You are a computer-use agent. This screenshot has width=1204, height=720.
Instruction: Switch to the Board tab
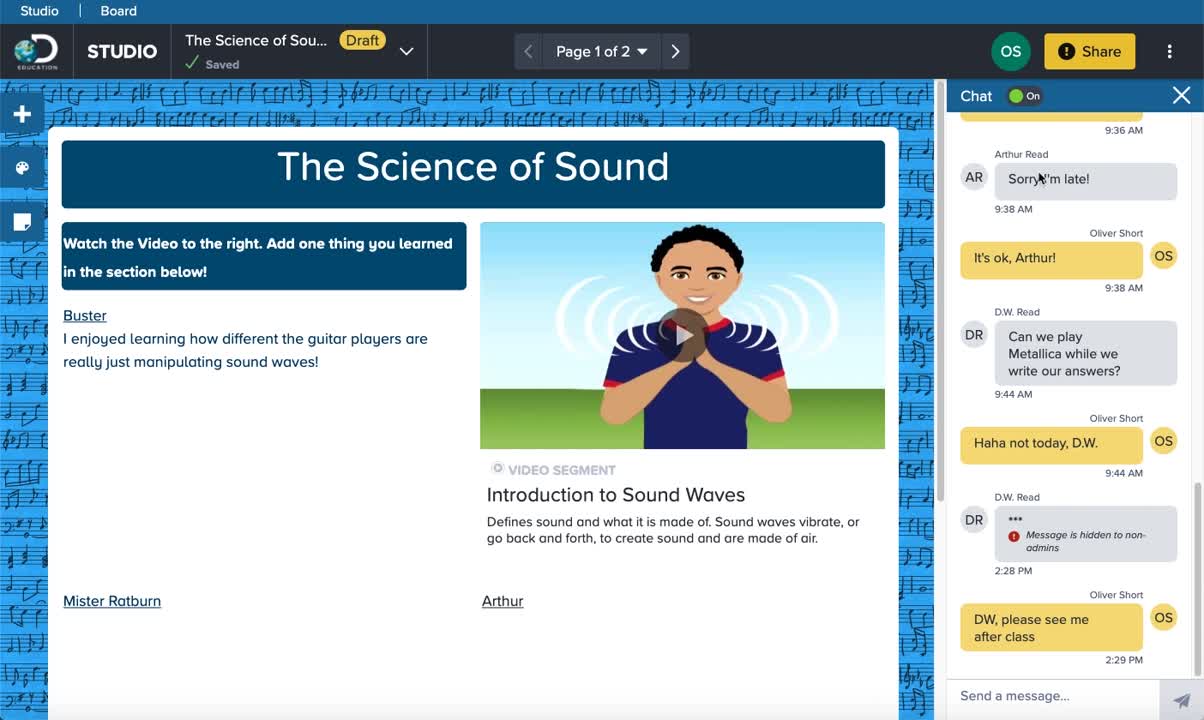point(118,11)
